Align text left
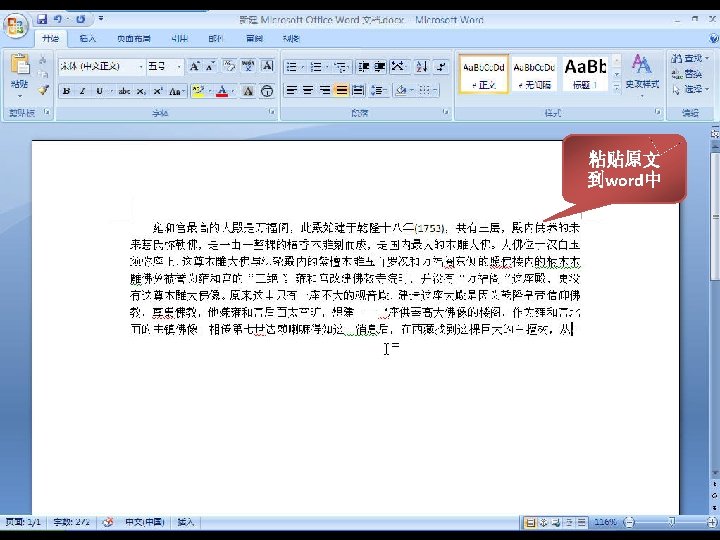Screen dimensions: 720x540 tap(291, 90)
